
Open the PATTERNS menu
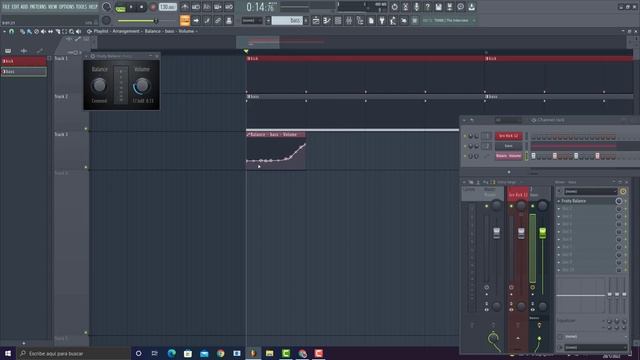pos(38,7)
